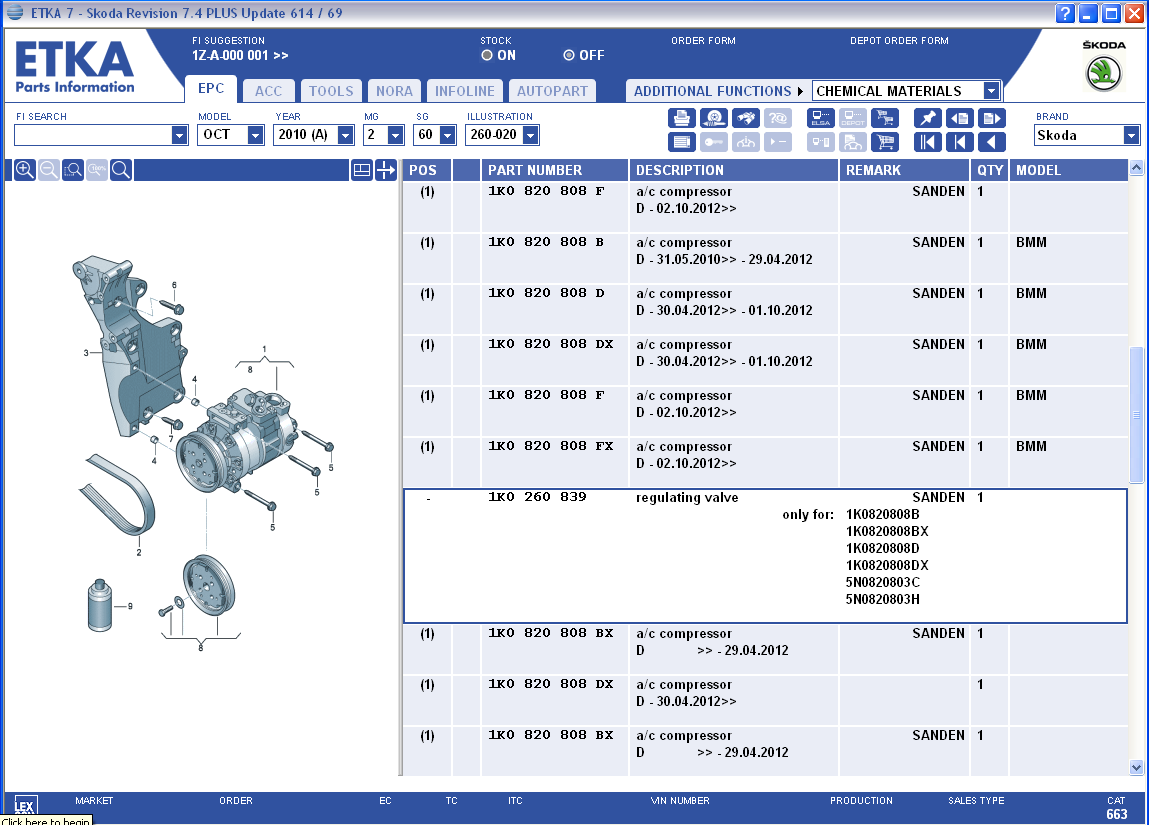Screen dimensions: 1149x825
Task: Switch to the NORA tab
Action: click(x=394, y=91)
